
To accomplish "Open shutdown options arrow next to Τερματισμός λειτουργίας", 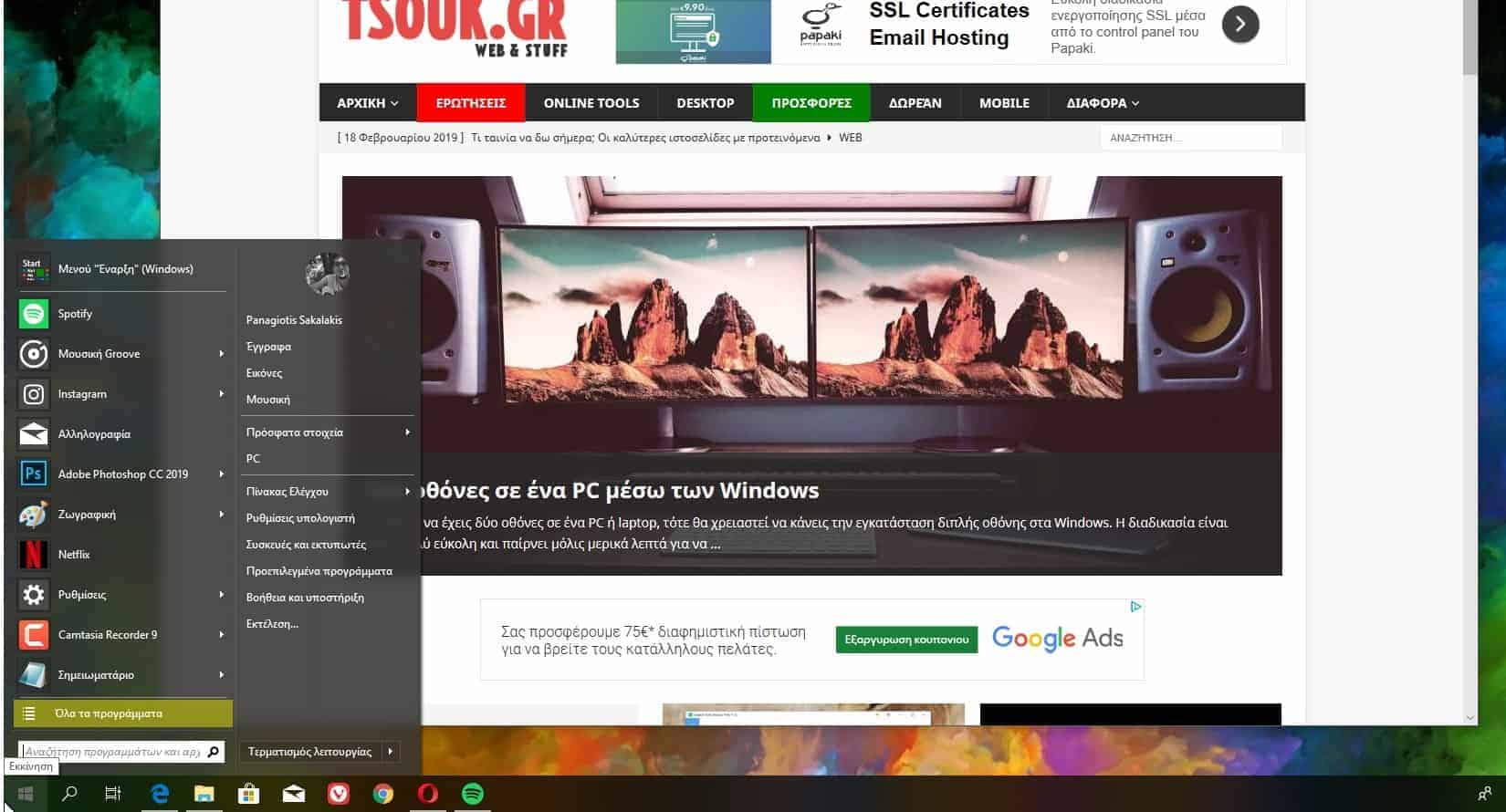I will (x=390, y=752).
